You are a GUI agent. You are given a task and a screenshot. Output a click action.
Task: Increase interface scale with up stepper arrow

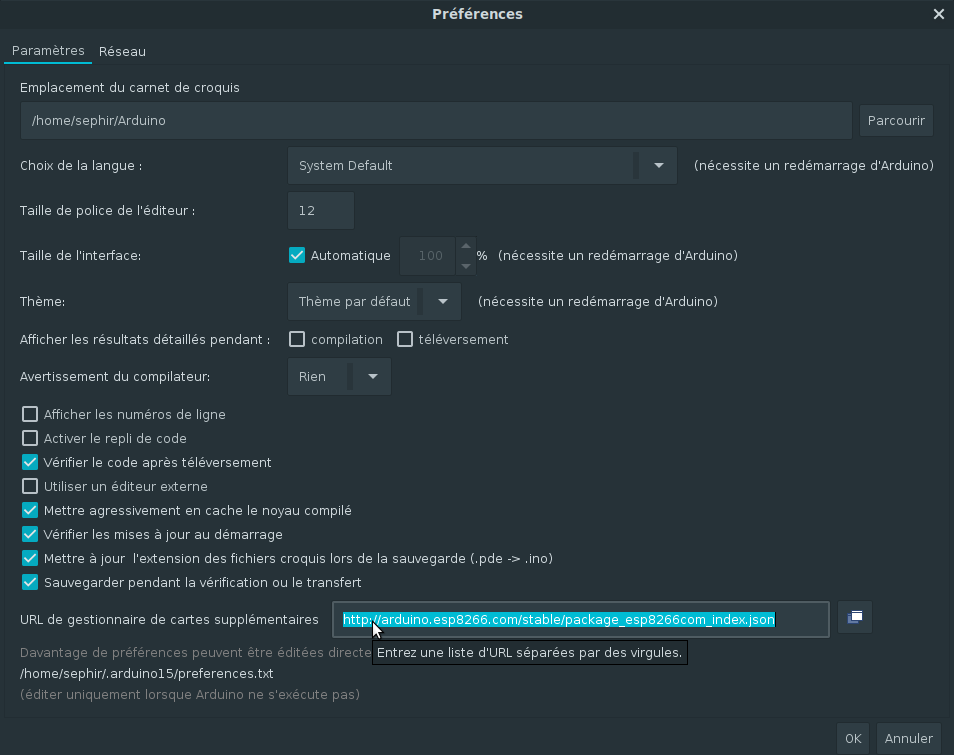point(465,246)
